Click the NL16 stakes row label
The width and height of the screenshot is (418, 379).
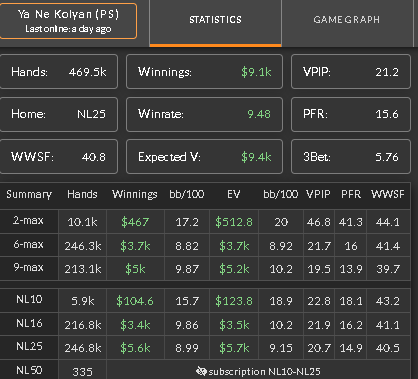29,323
